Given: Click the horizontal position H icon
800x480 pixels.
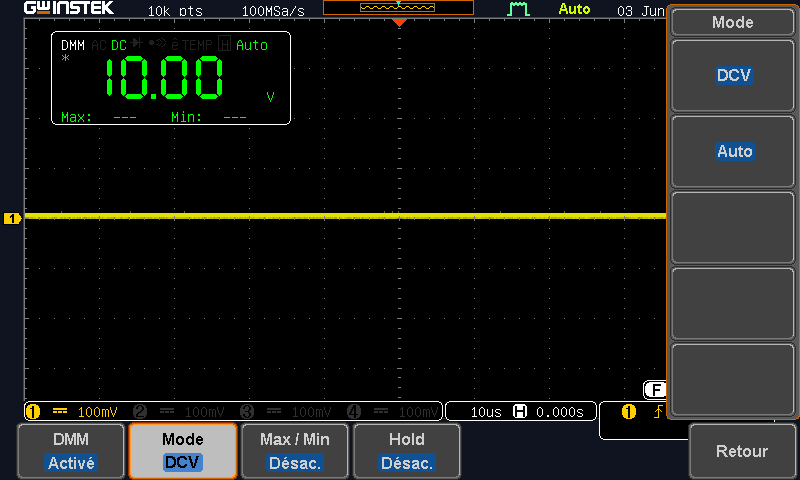Looking at the screenshot, I should (520, 411).
